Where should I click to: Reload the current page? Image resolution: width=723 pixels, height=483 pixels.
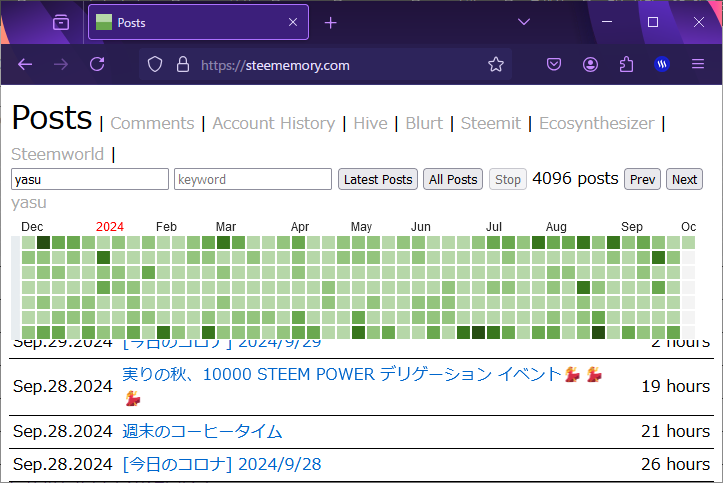97,64
